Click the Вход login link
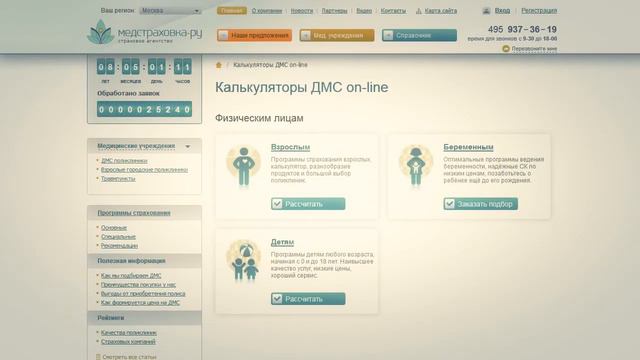 (502, 11)
